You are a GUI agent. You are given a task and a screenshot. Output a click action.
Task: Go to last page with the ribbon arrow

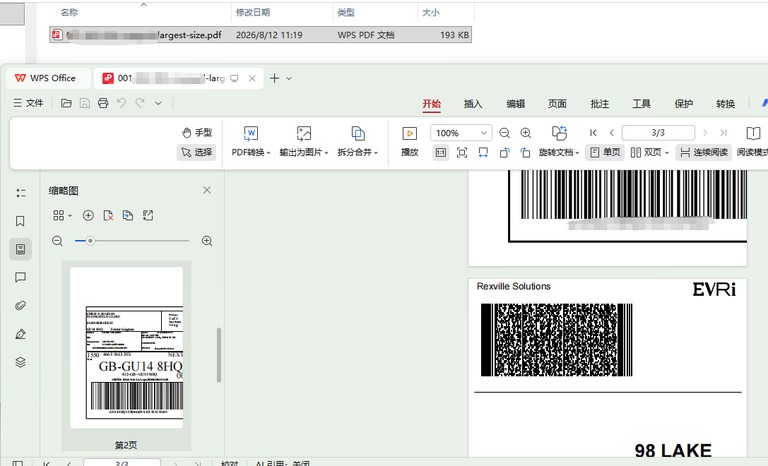[723, 133]
